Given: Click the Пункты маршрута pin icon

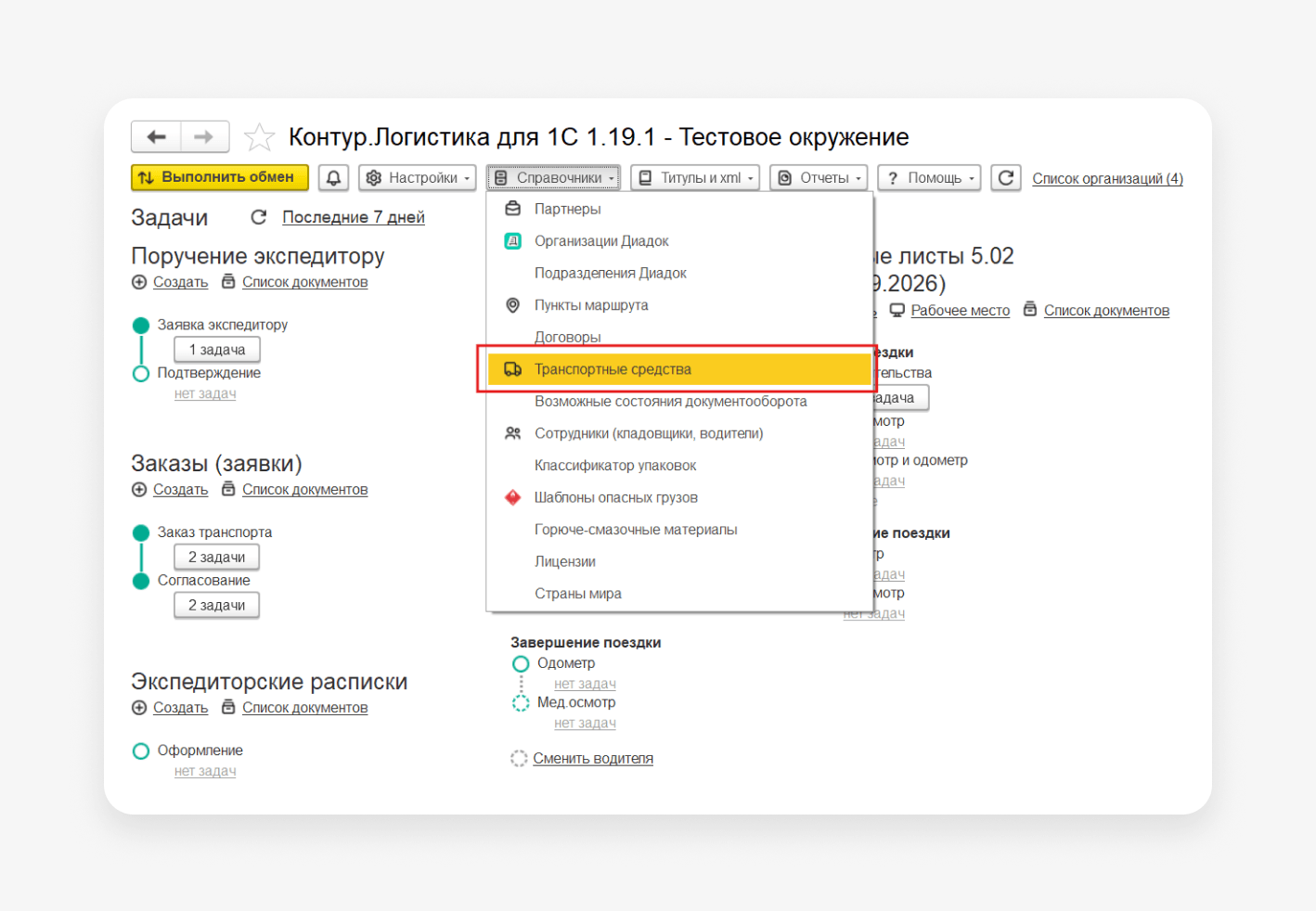Looking at the screenshot, I should click(512, 305).
